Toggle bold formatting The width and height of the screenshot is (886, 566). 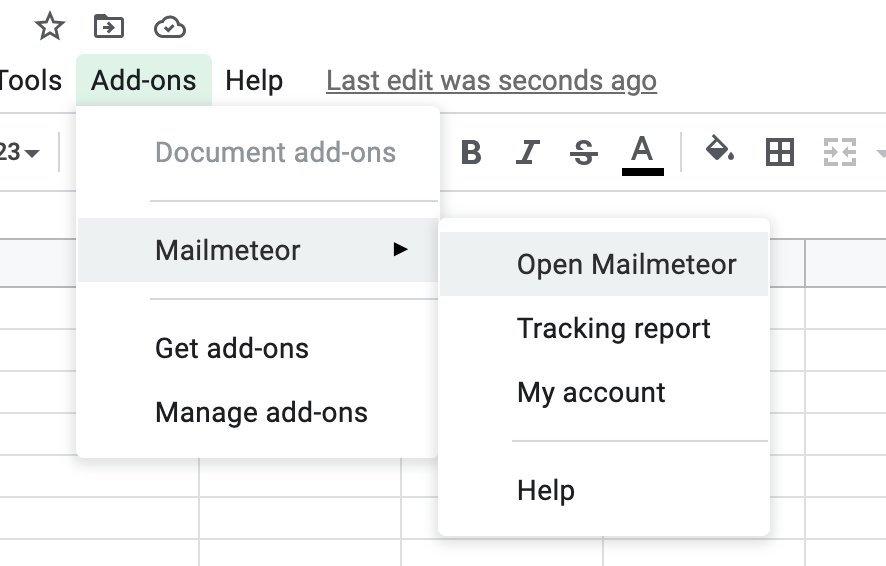pos(471,153)
